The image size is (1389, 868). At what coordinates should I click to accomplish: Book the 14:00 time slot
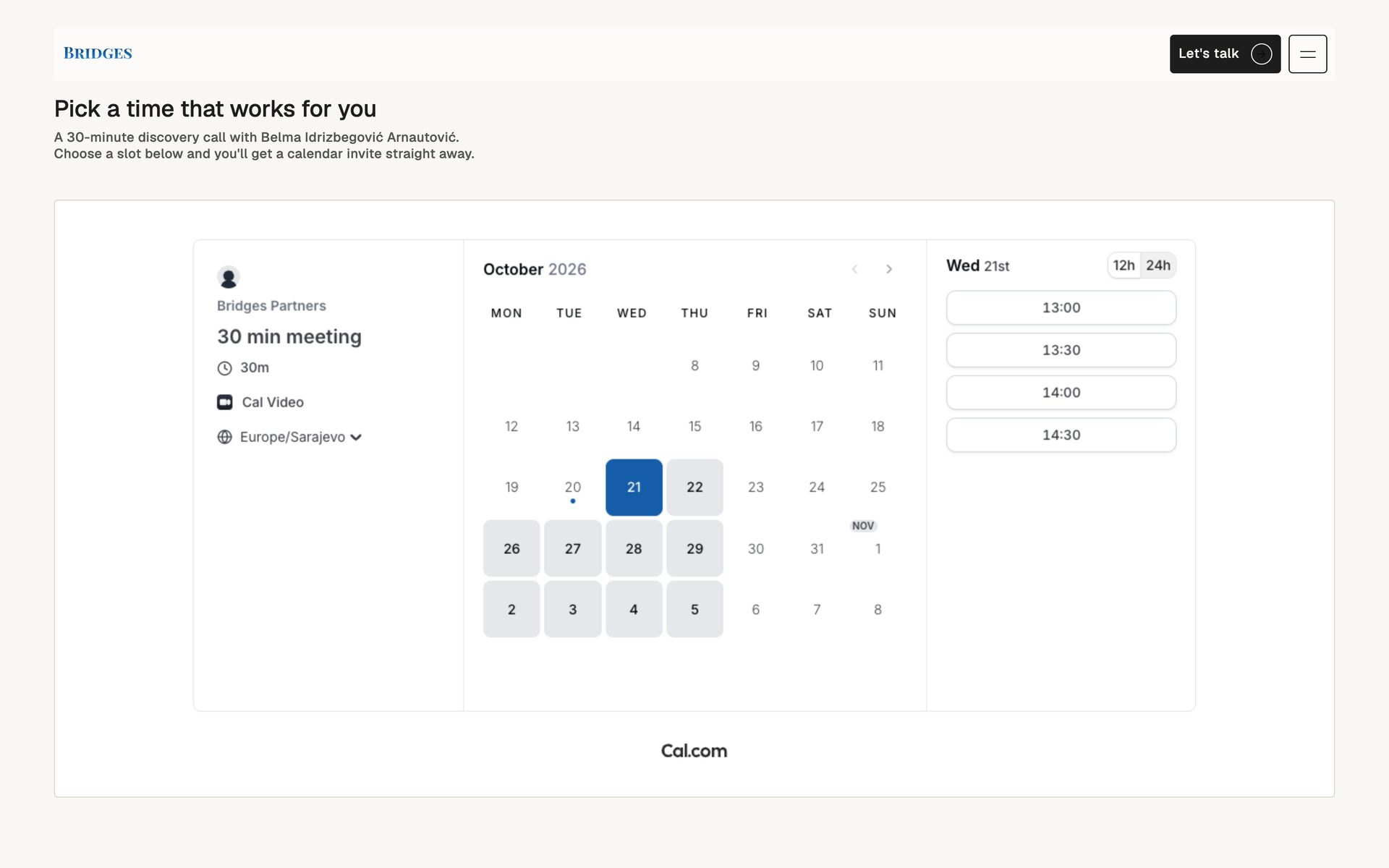[1061, 393]
